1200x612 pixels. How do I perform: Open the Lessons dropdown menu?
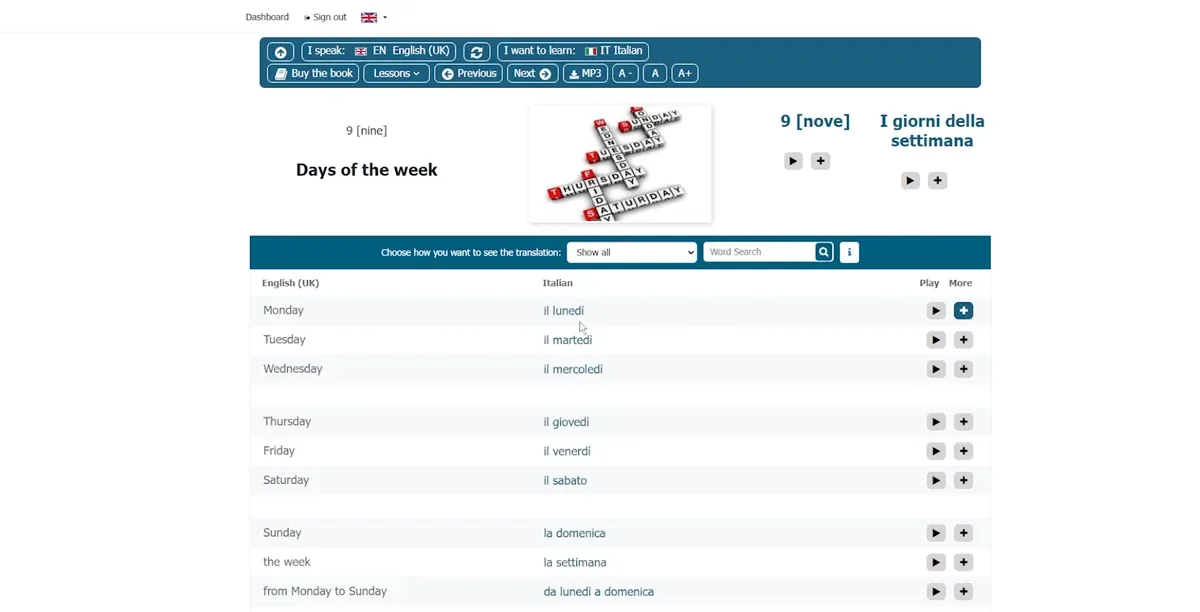(396, 73)
